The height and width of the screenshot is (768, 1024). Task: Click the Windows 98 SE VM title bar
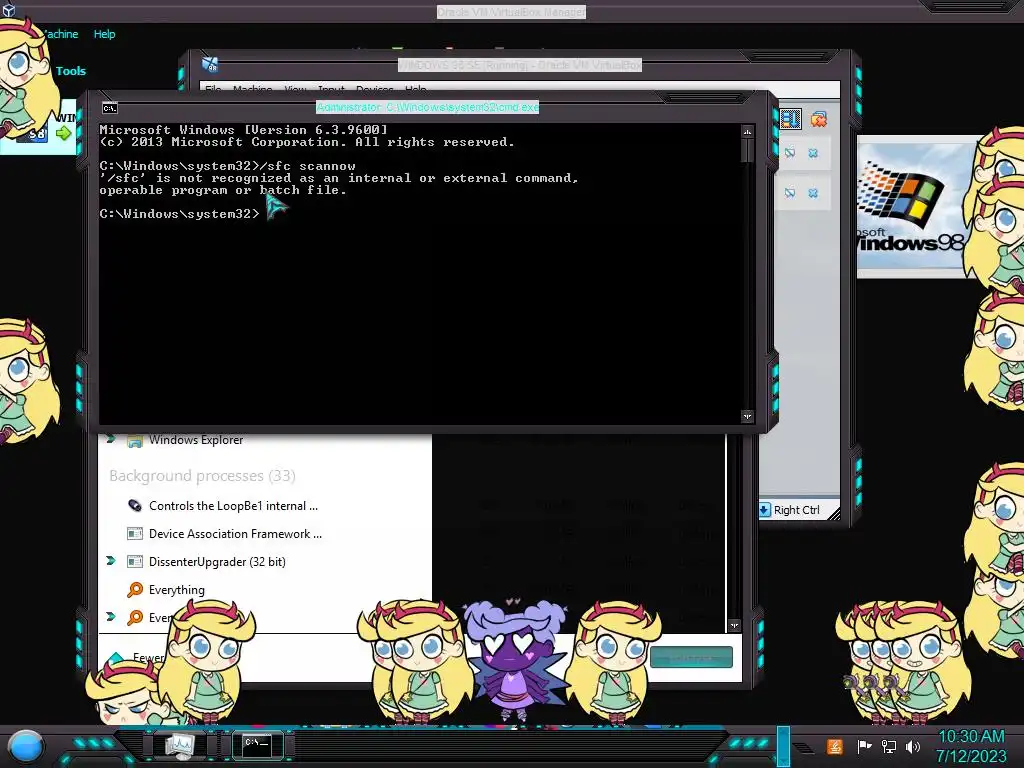tap(520, 65)
